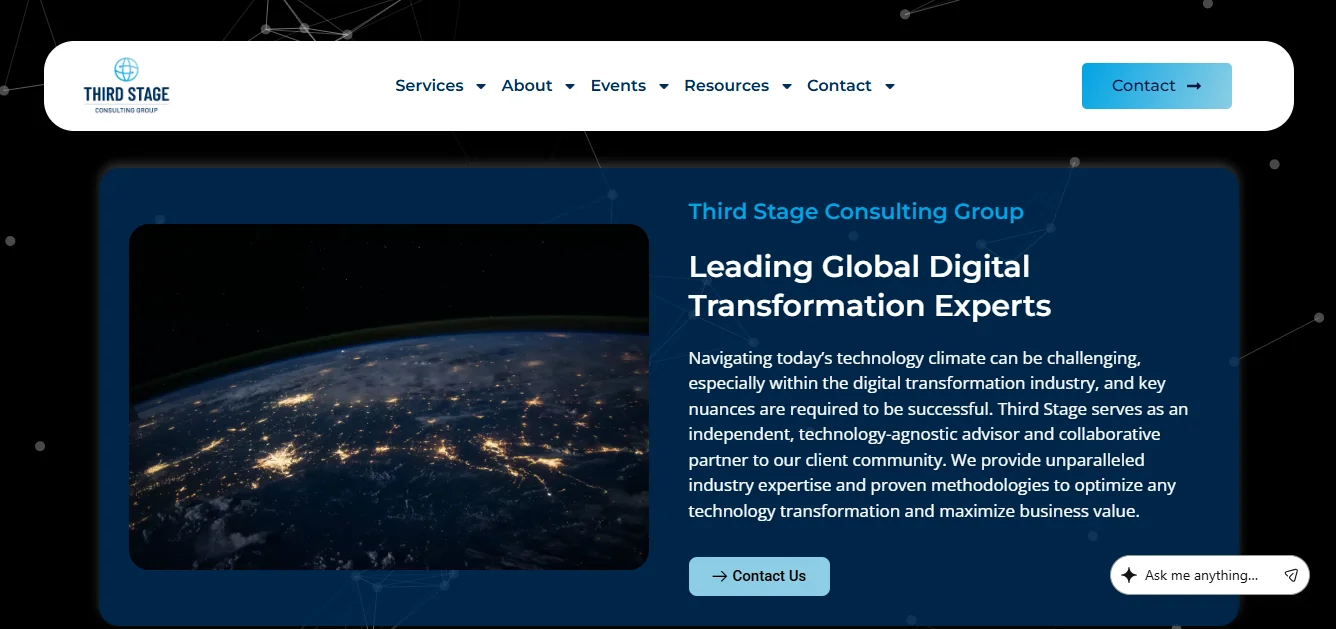Expand the Contact dropdown arrow in navigation

point(890,87)
